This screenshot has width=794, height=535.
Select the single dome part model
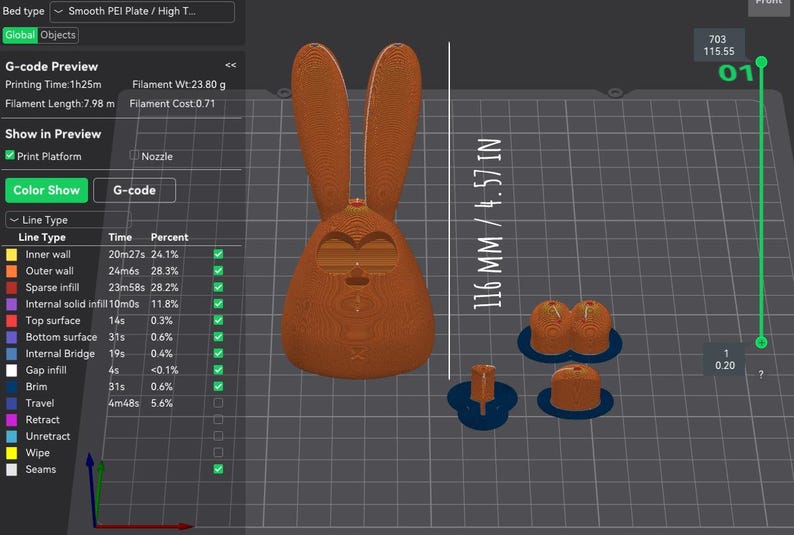coord(575,390)
